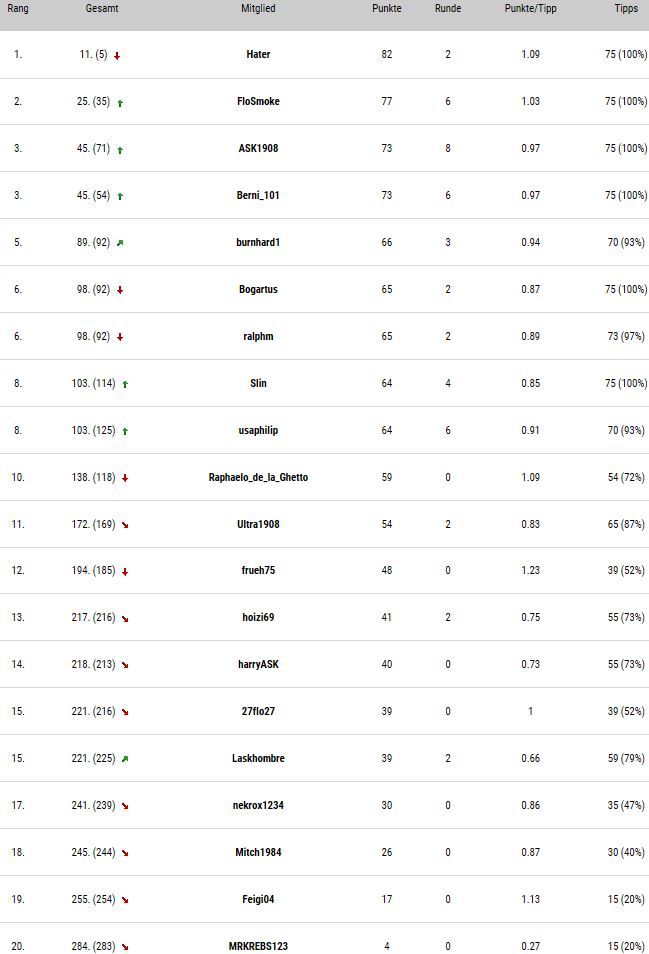
Task: Click the red down arrow in frueh75's row
Action: [x=125, y=572]
